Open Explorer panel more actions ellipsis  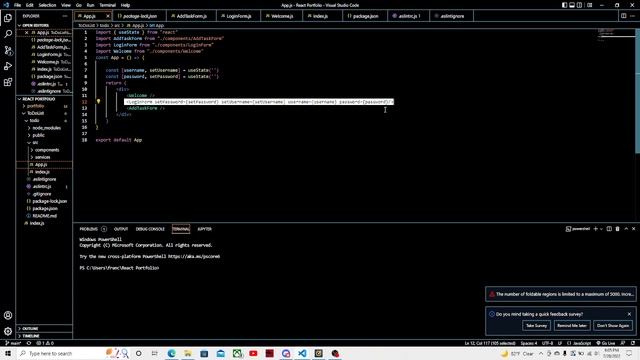click(x=65, y=16)
